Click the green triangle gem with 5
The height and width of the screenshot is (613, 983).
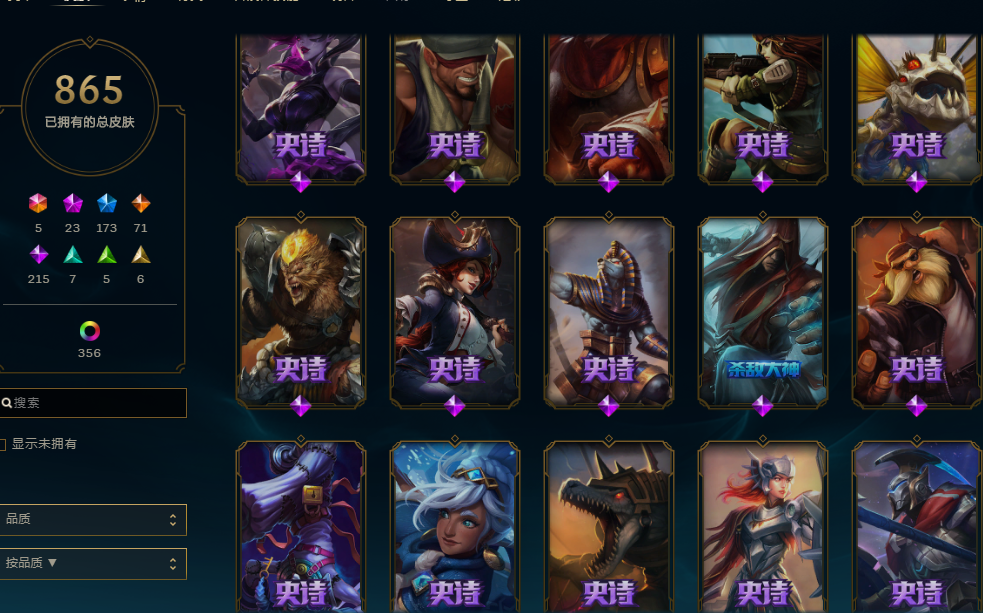[x=107, y=254]
